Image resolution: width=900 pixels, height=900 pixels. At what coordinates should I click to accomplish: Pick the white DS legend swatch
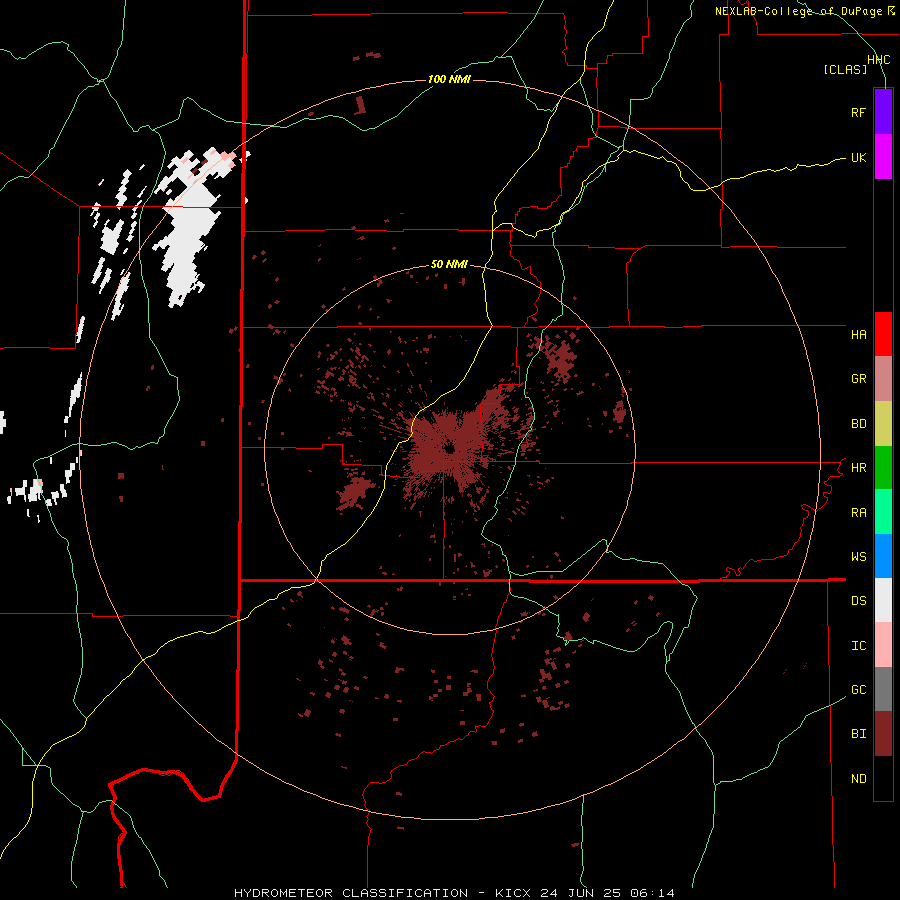(x=883, y=600)
